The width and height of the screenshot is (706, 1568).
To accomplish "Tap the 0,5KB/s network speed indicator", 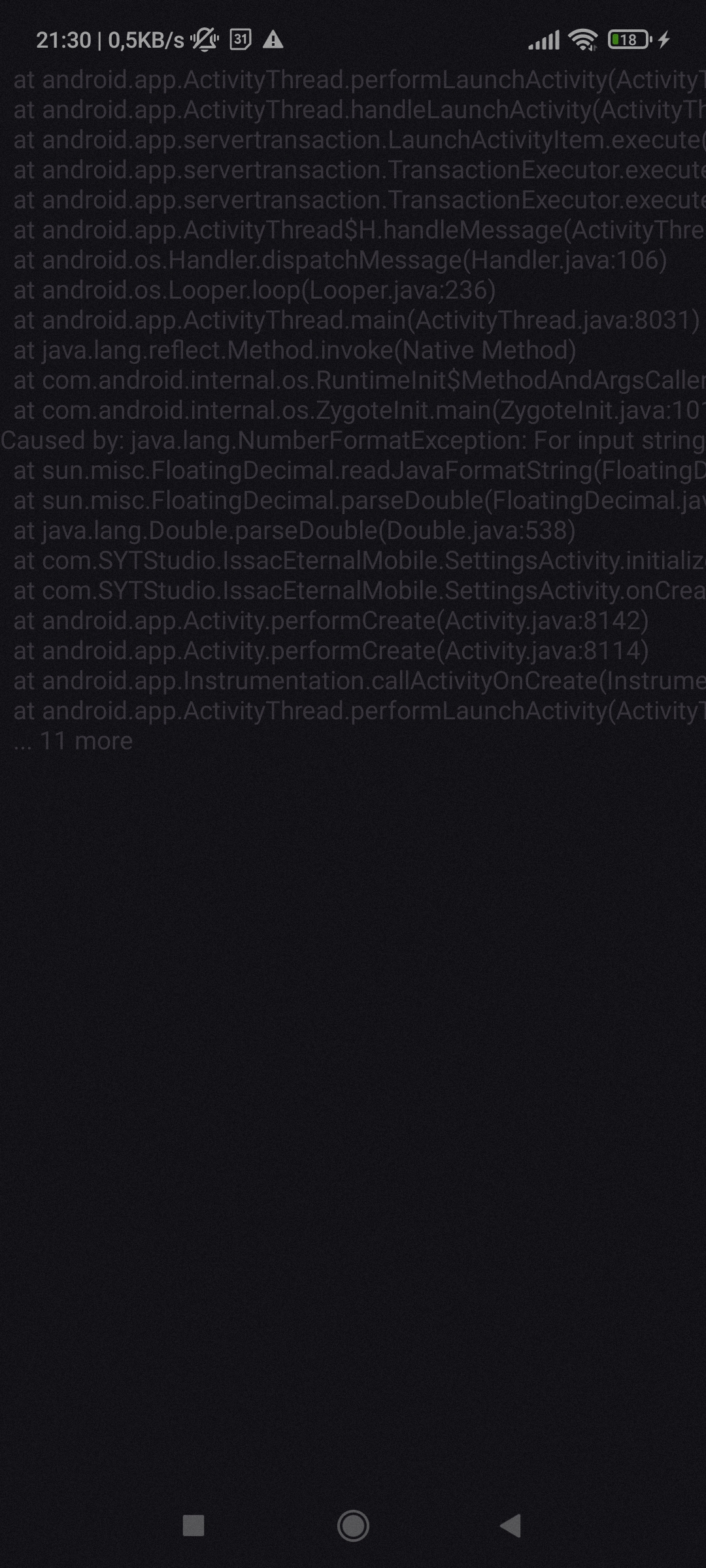I will 146,41.
